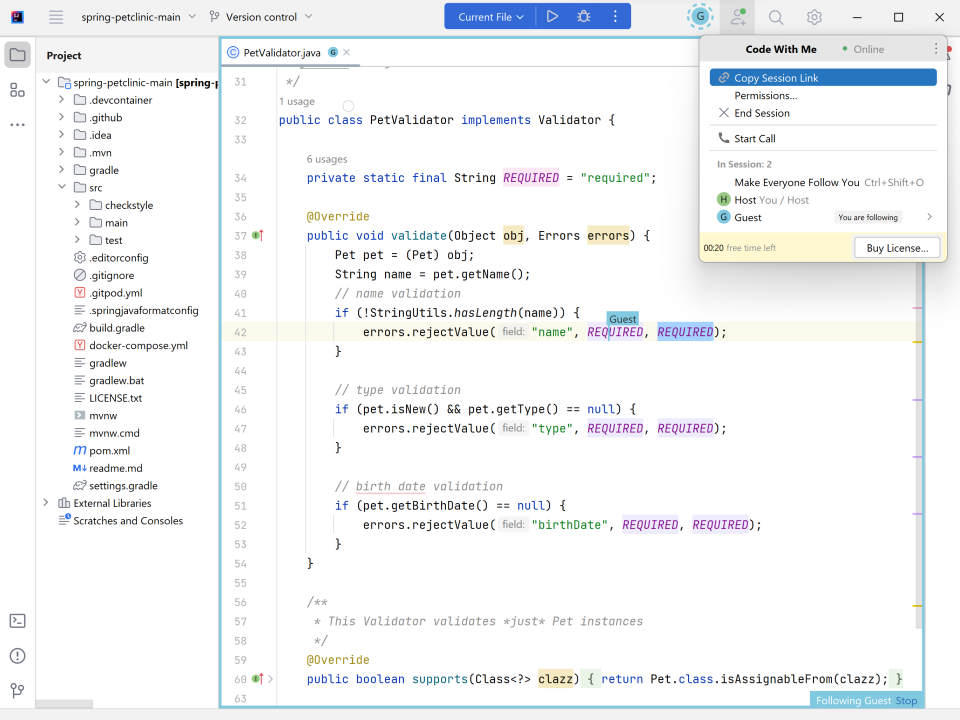The image size is (960, 720).
Task: Click the Guest caret label in editor
Action: click(x=623, y=318)
